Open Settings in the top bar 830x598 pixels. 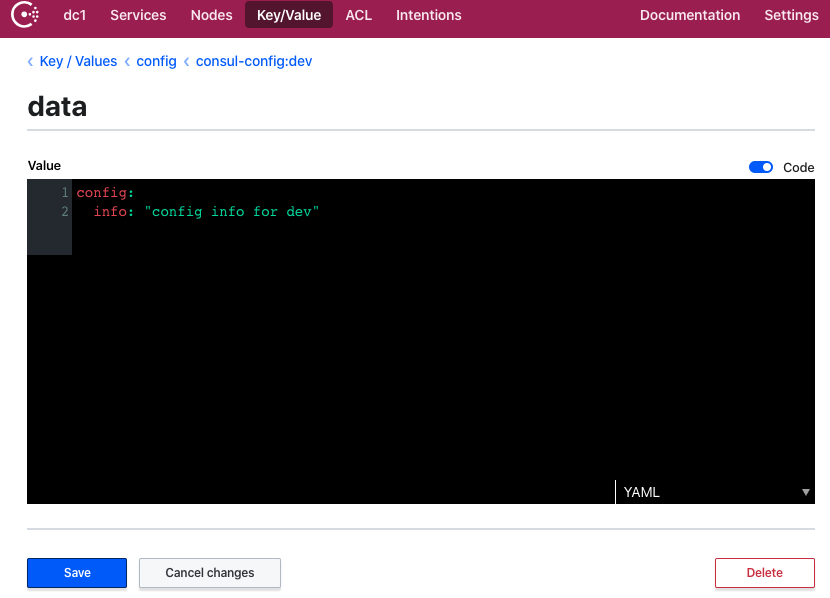[791, 15]
